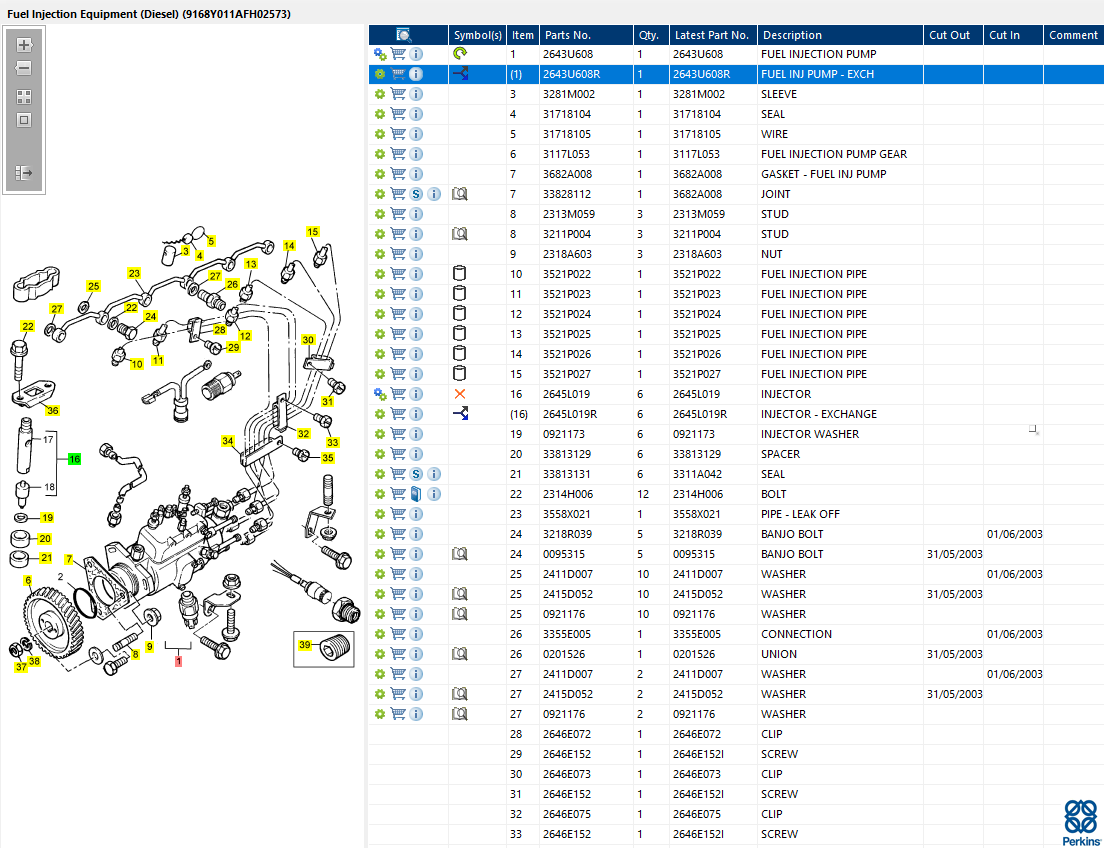Screen dimensions: 1104x848
Task: Click callout 1 highlighted red in diagram
Action: 178,661
